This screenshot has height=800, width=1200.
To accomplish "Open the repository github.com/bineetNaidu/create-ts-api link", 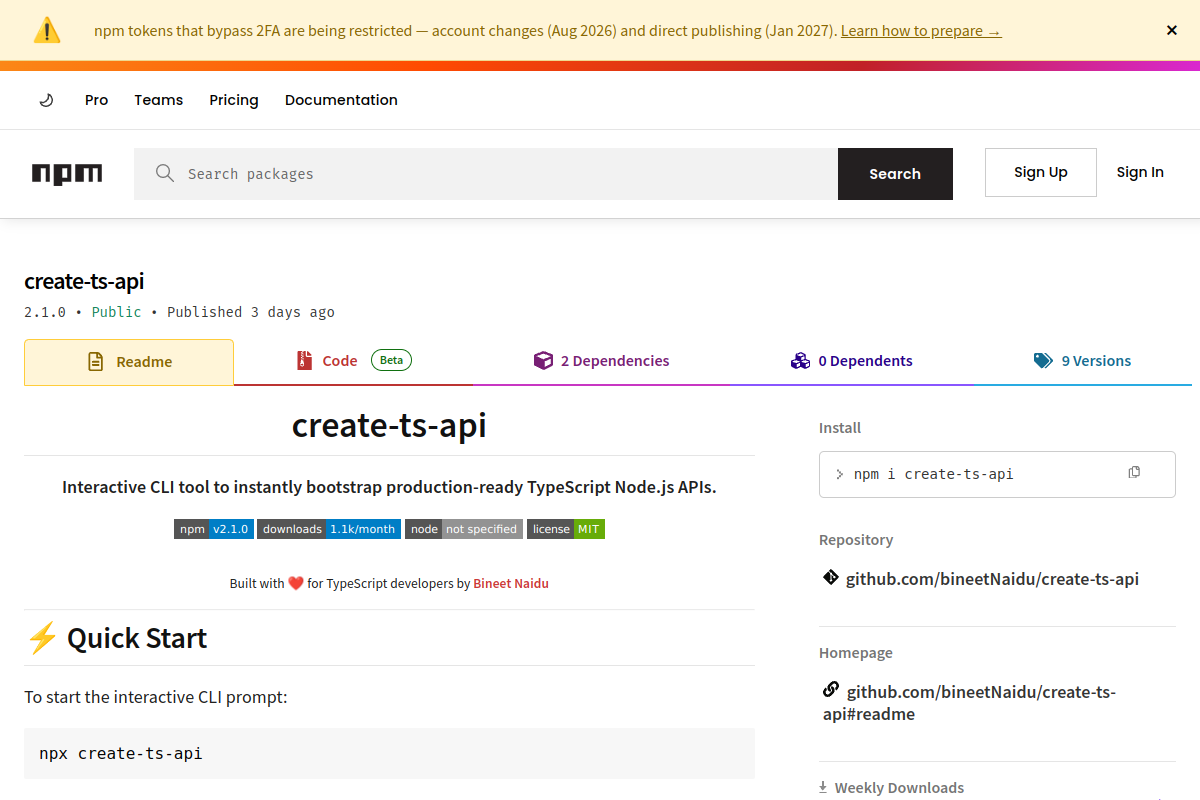I will click(x=992, y=579).
